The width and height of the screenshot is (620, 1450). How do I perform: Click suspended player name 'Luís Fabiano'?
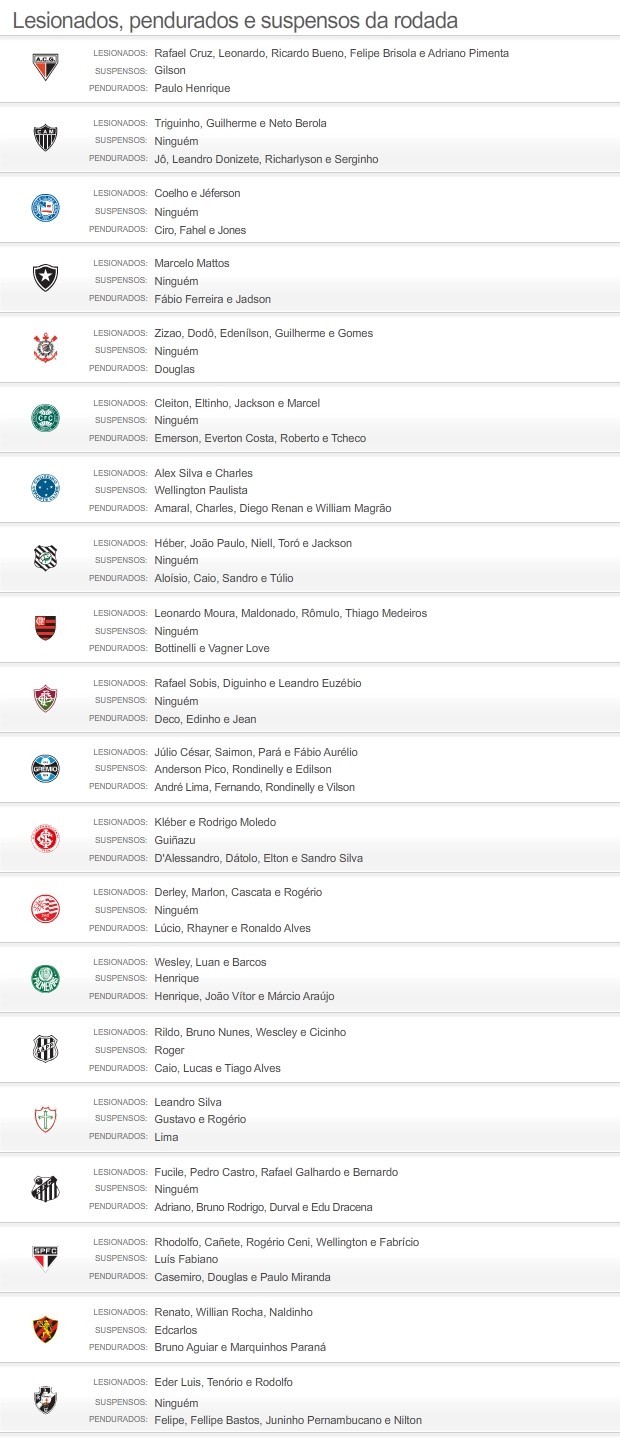(x=186, y=1259)
